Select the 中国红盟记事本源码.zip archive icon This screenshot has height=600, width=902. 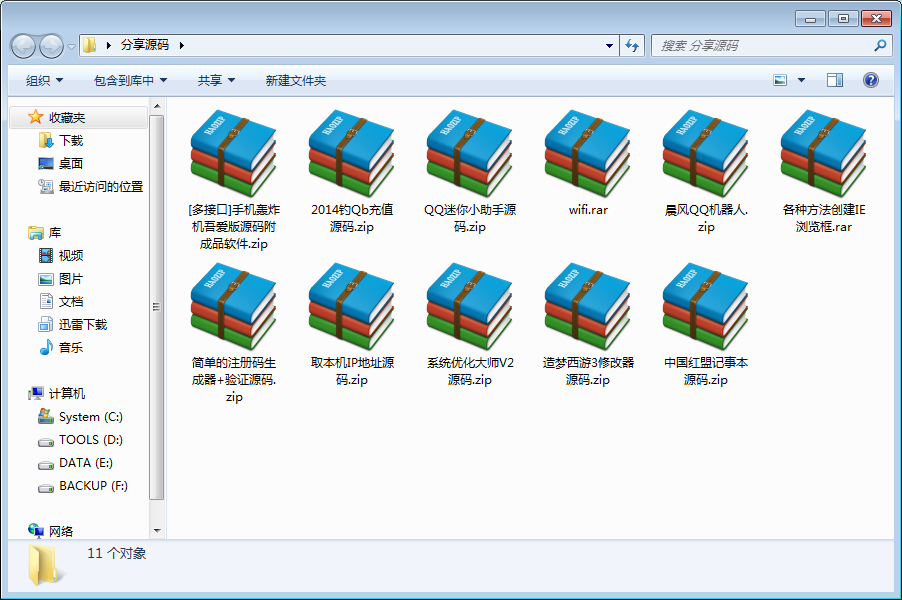tap(706, 306)
